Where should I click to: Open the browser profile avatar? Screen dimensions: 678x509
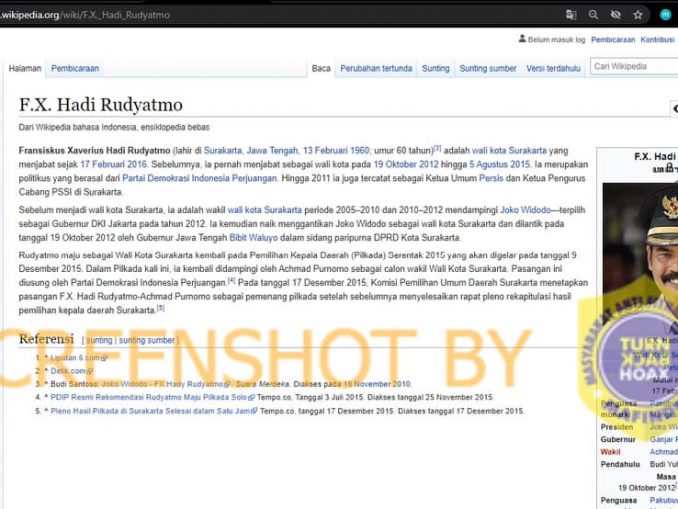coord(665,15)
